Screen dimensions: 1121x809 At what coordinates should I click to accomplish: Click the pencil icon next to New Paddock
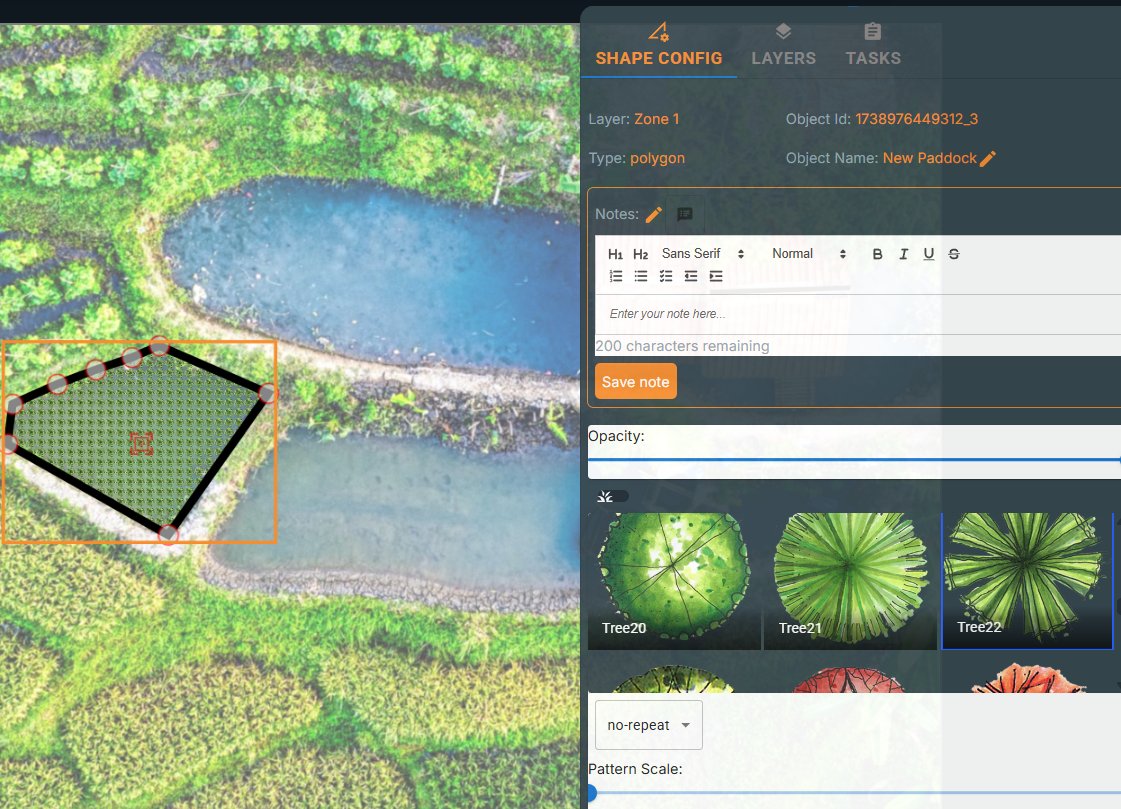(x=988, y=159)
